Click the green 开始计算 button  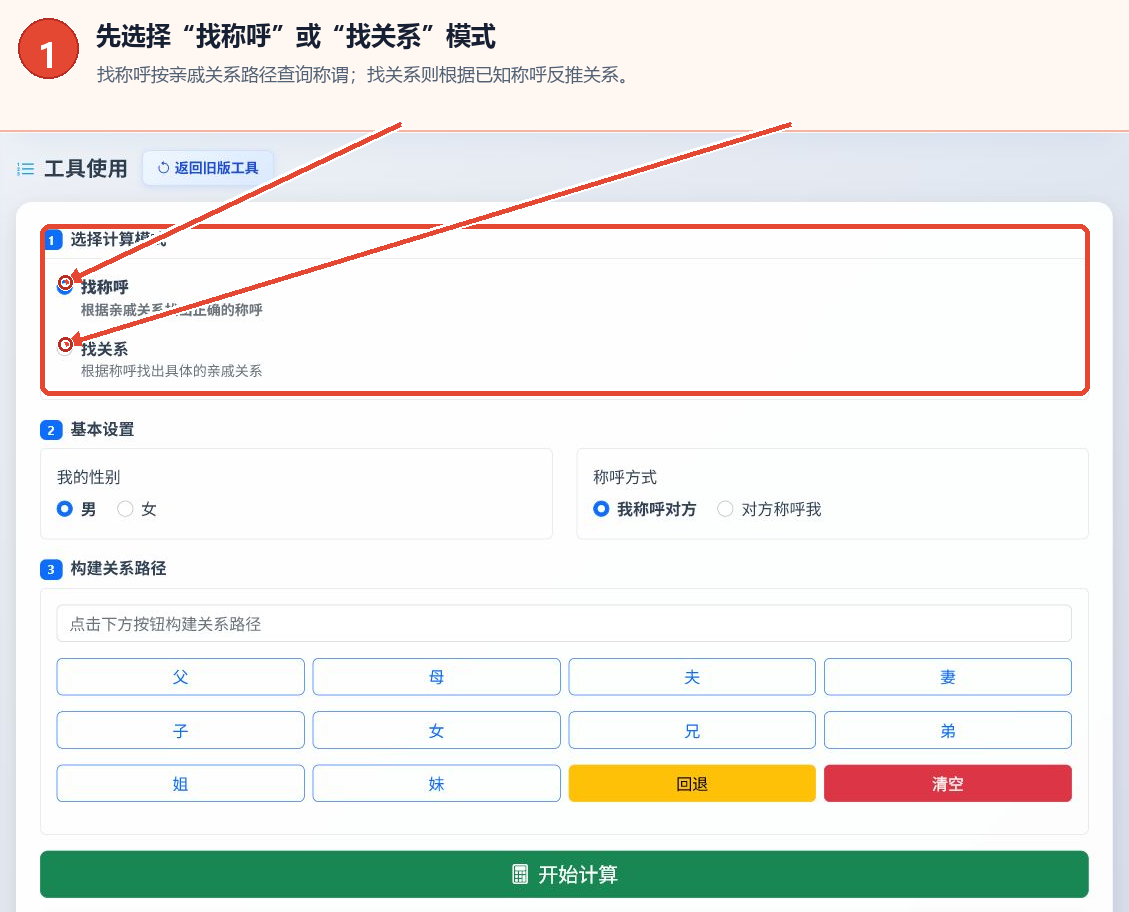tap(564, 875)
